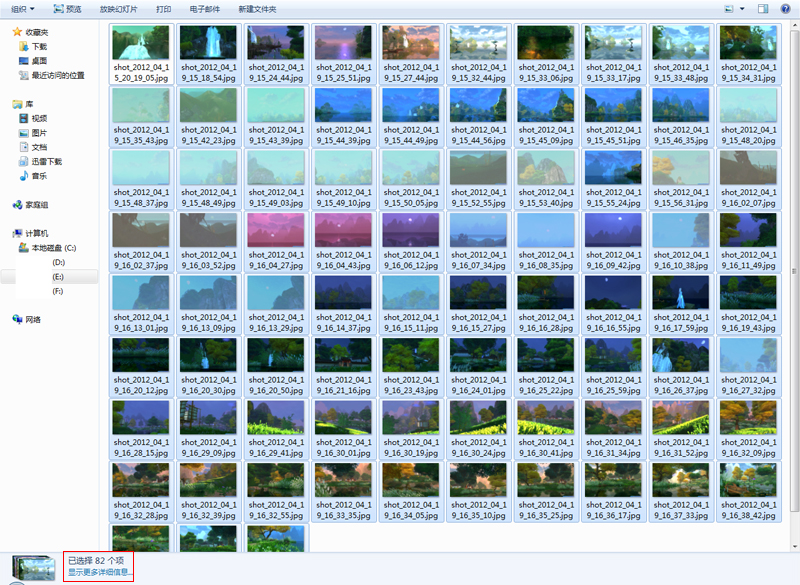Viewport: 800px width, 585px height.
Task: Select thumbnail of shot_2012_04_19_16_06_12.jpg
Action: tap(411, 230)
